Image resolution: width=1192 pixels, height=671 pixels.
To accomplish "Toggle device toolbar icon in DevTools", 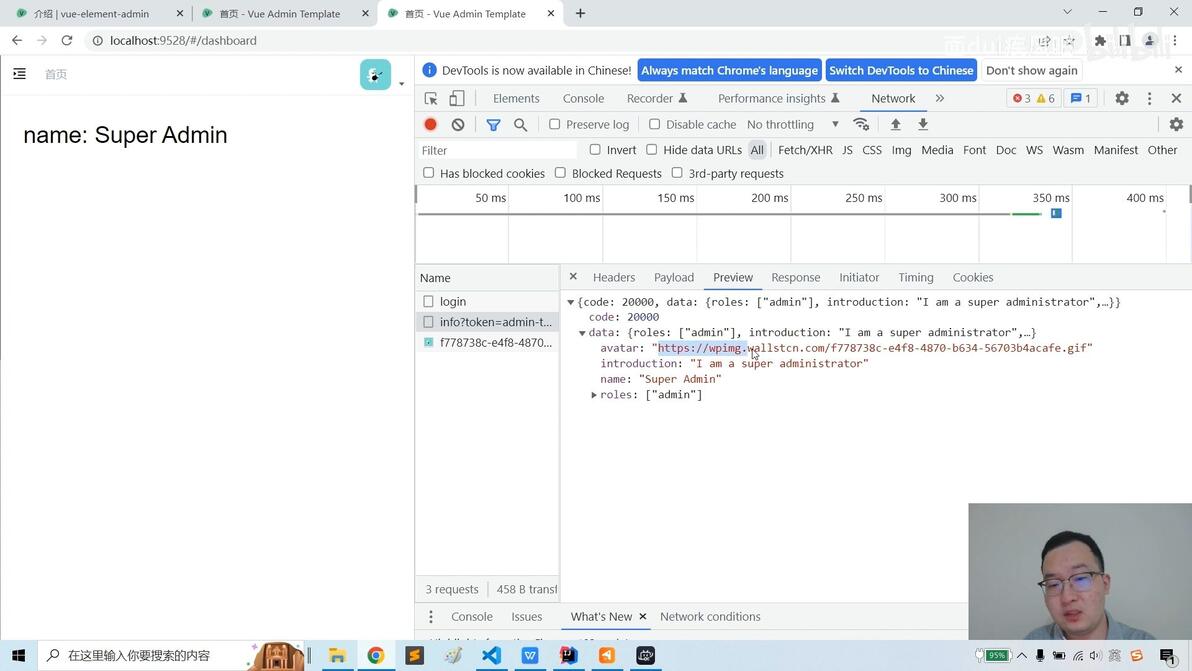I will coord(457,98).
